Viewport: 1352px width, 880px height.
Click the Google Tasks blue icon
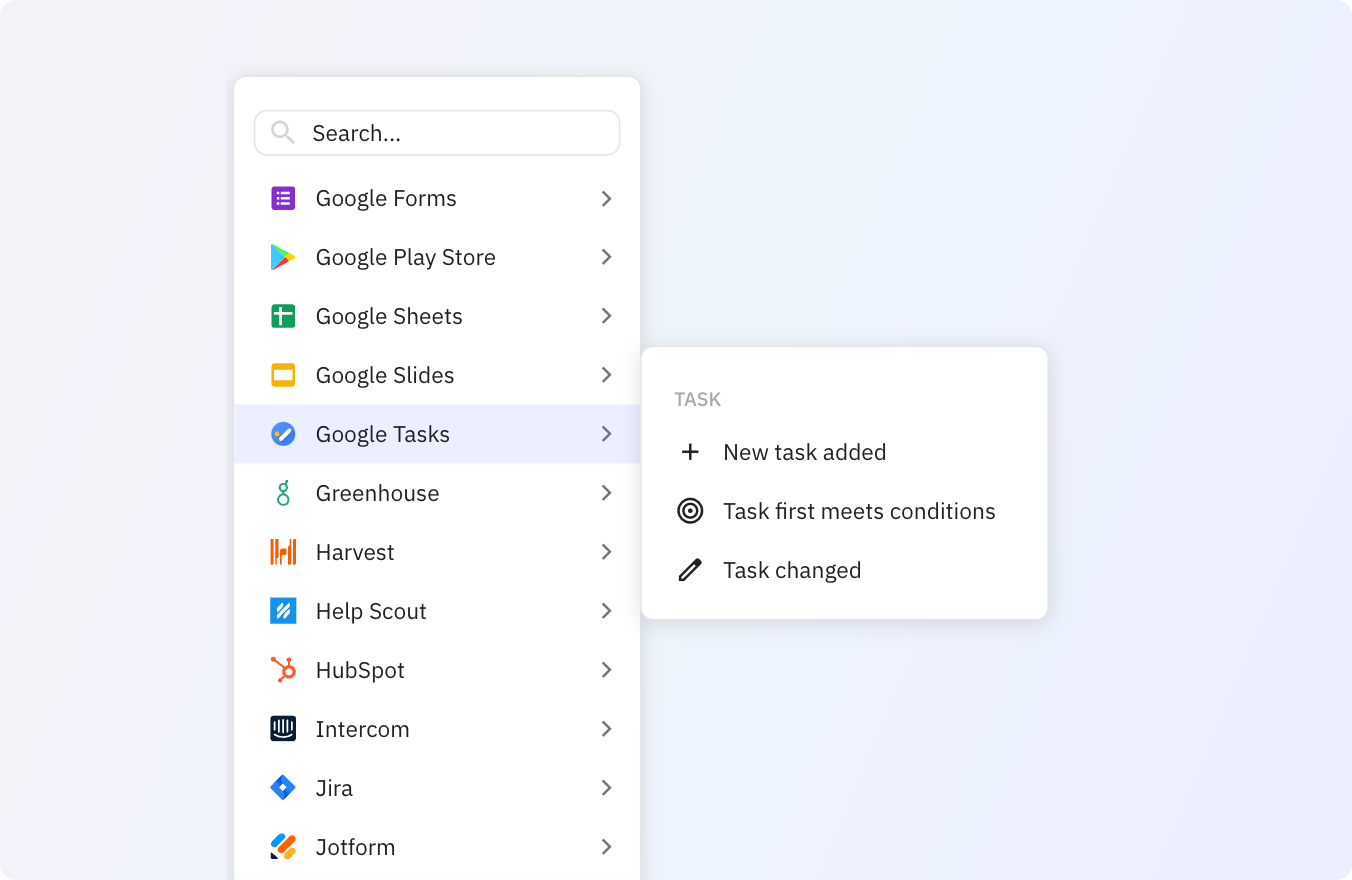click(283, 434)
